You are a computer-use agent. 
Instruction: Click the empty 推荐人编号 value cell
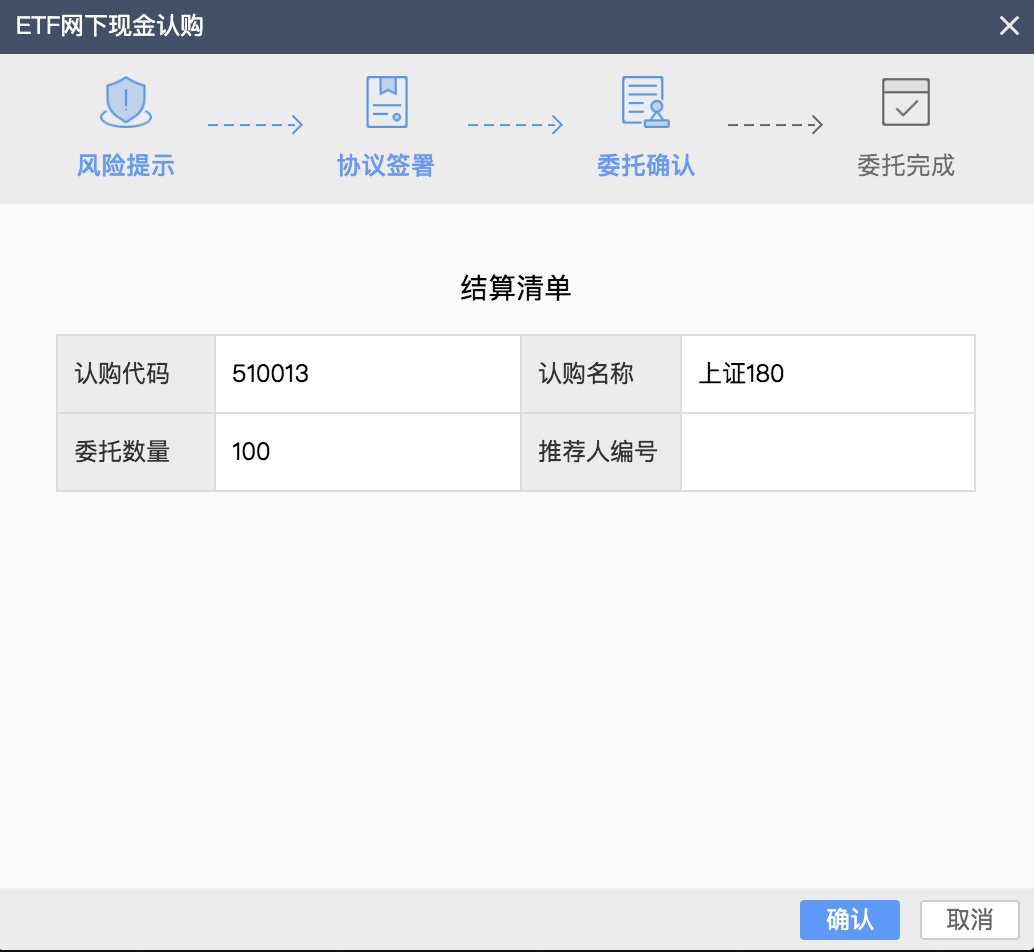point(827,452)
